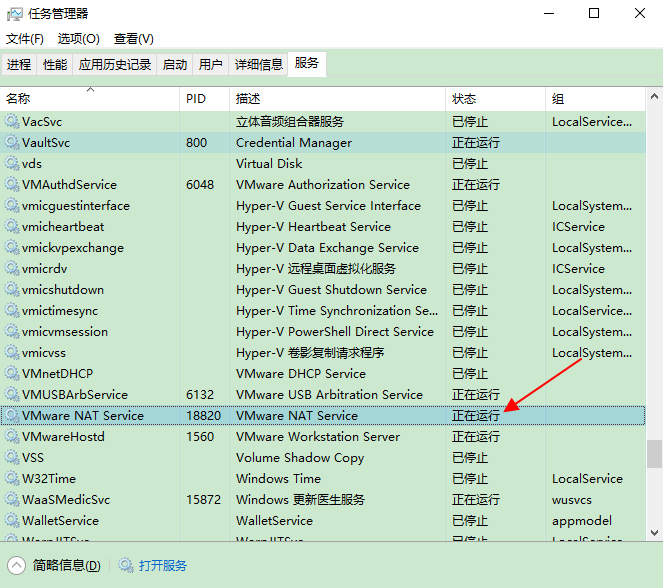Click PID 15872 cell
Viewport: 663px width, 588px height.
pyautogui.click(x=203, y=500)
